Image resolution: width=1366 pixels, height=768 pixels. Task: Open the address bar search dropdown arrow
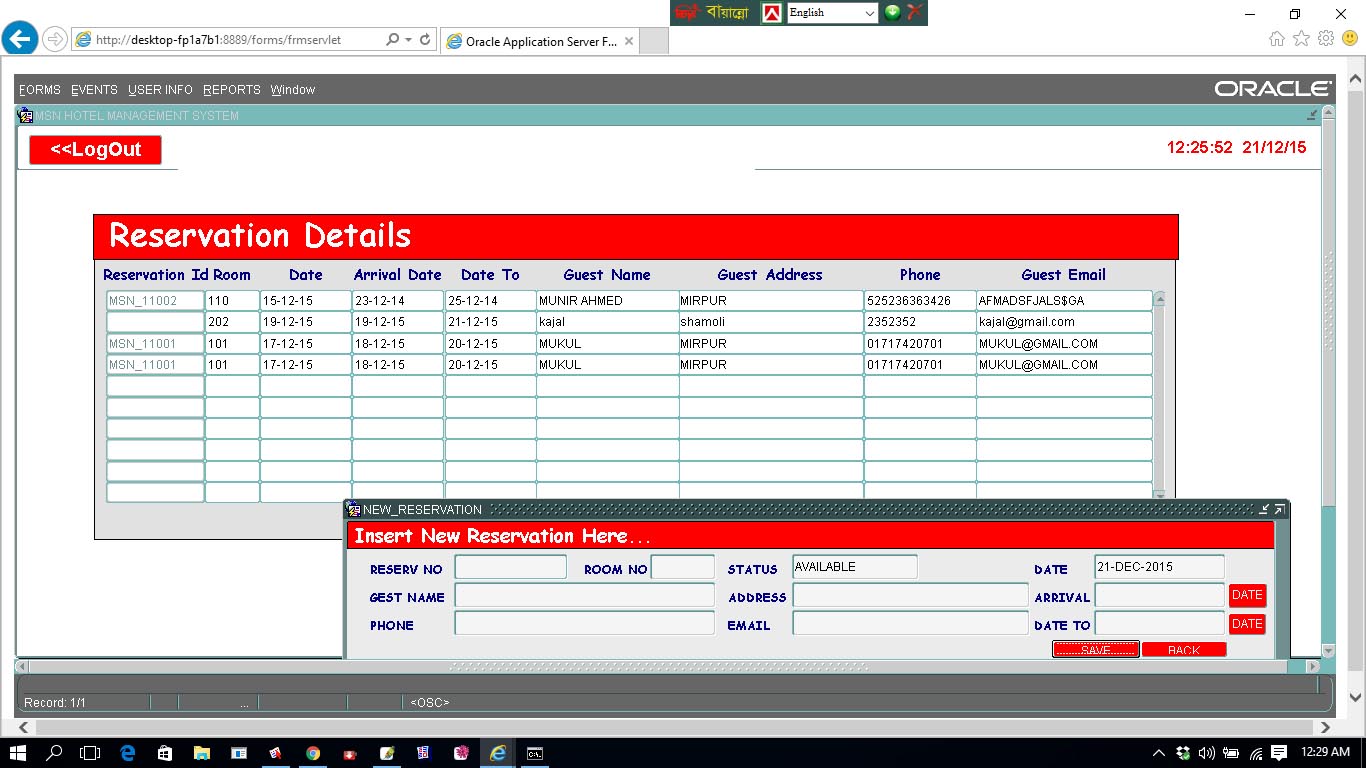pos(408,40)
